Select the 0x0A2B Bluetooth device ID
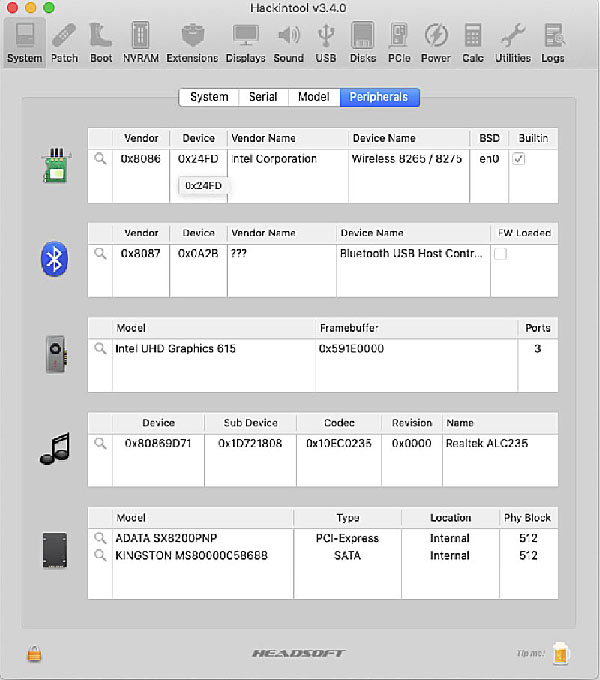Viewport: 600px width, 680px height. pos(198,253)
